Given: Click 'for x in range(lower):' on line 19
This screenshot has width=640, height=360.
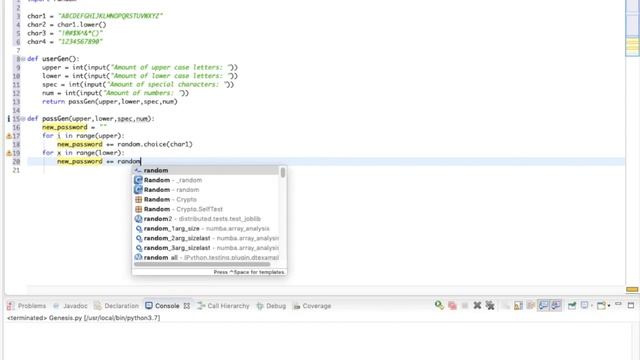Looking at the screenshot, I should [83, 153].
